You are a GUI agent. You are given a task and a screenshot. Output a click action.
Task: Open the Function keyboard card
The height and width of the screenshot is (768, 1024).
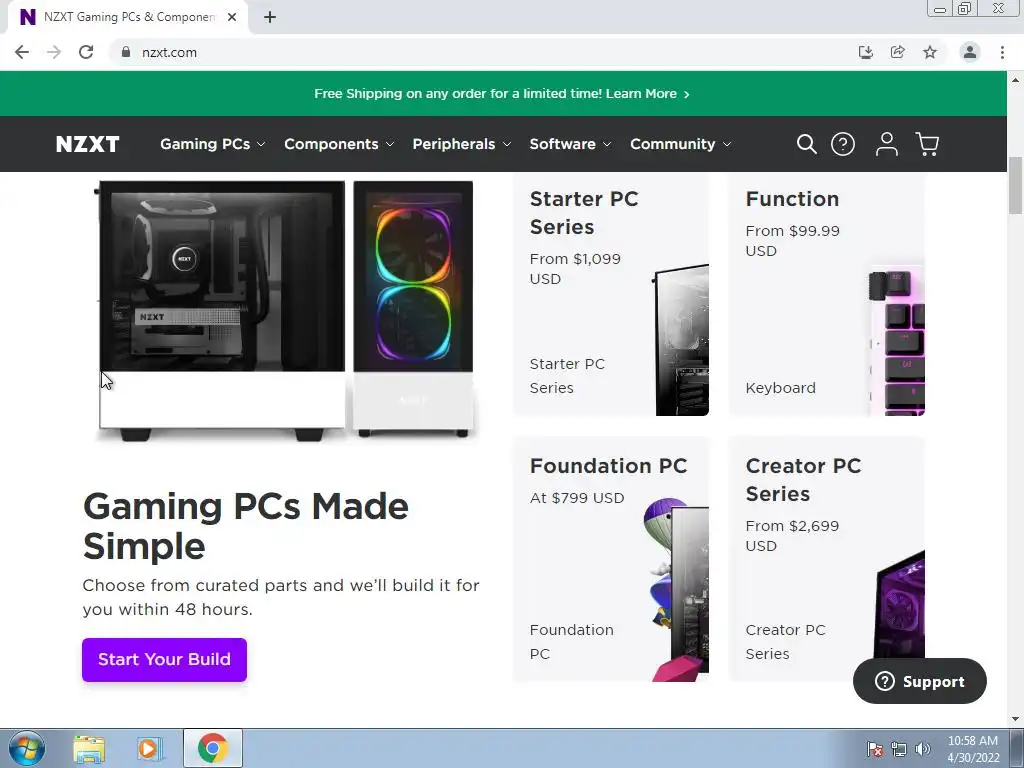click(827, 295)
